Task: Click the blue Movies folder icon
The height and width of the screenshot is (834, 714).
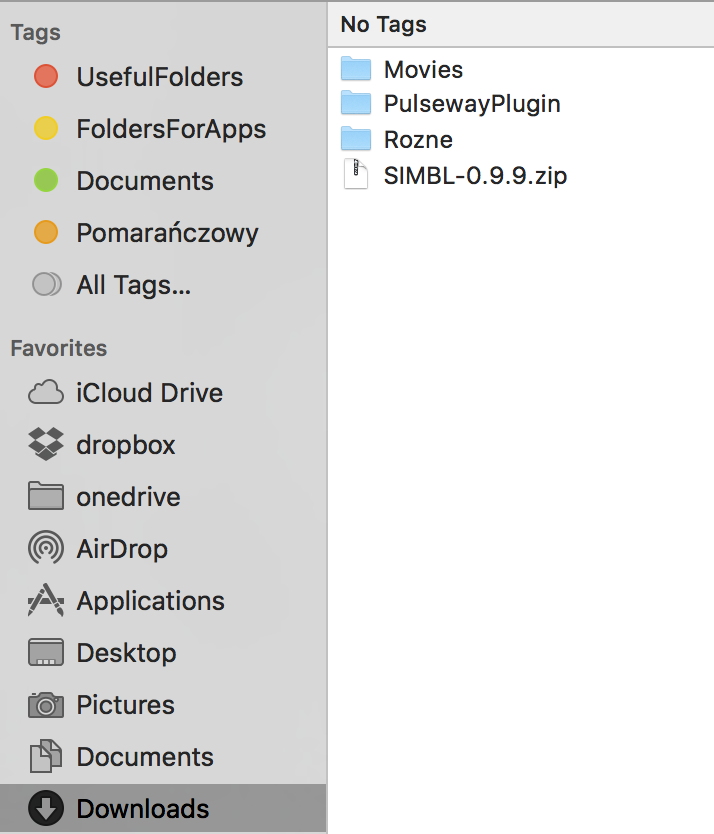Action: [356, 69]
